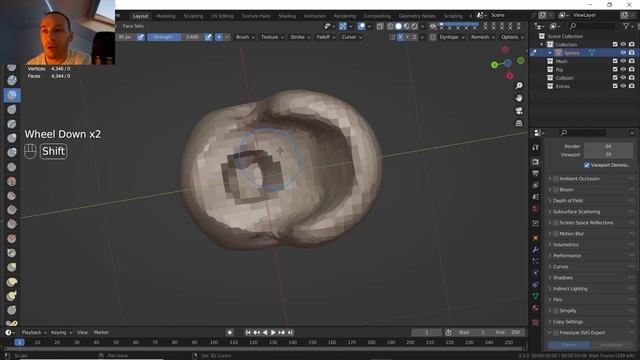Toggle the camera view icon in the viewport
Image resolution: width=640 pixels, height=360 pixels.
point(519,111)
